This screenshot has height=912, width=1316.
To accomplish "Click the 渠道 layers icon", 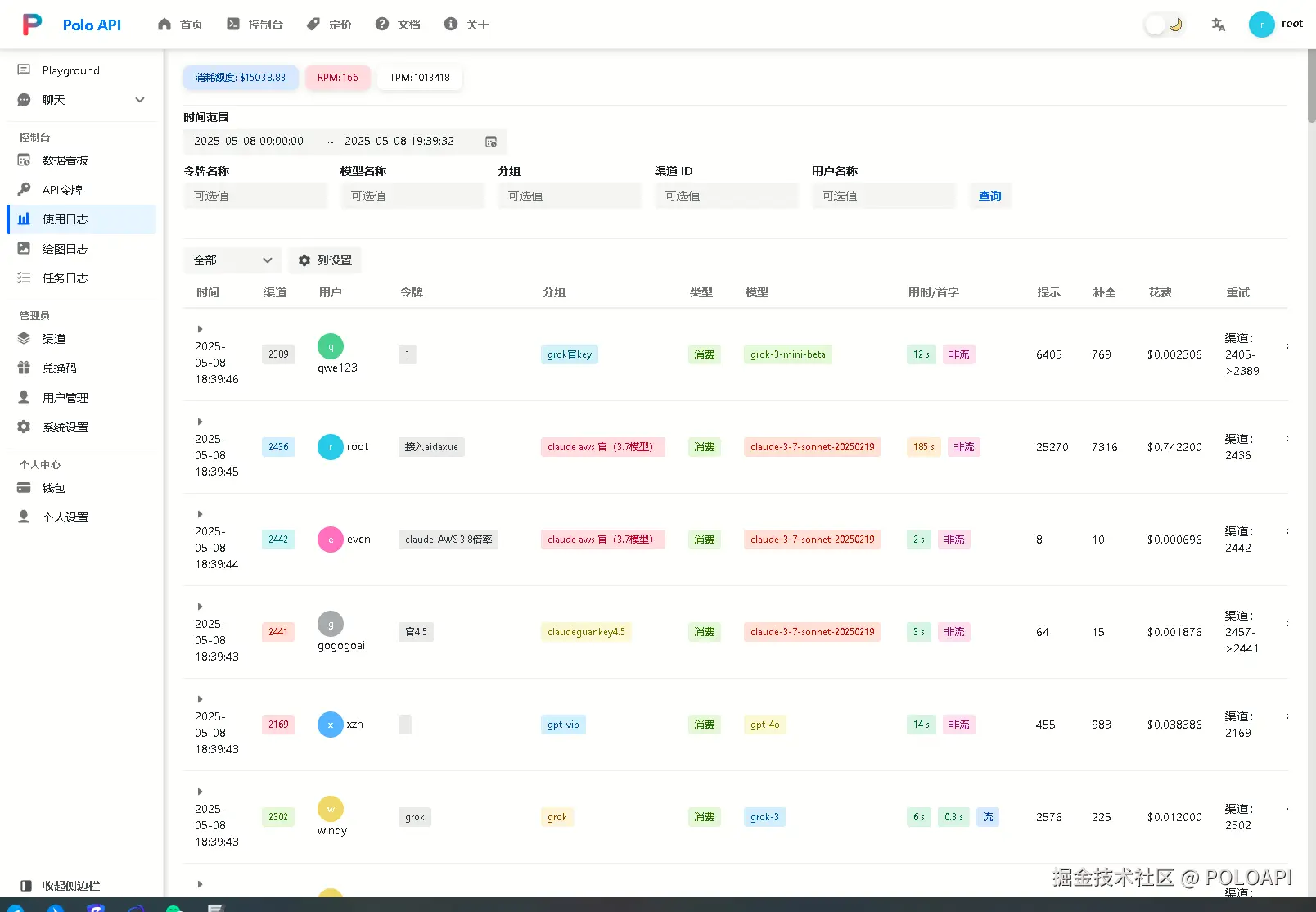I will click(24, 339).
